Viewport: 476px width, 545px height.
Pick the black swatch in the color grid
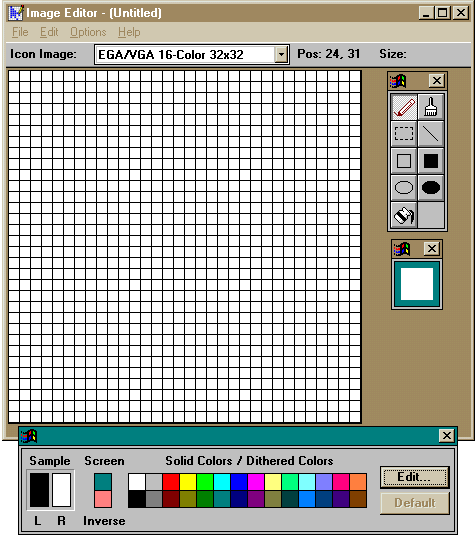[137, 499]
